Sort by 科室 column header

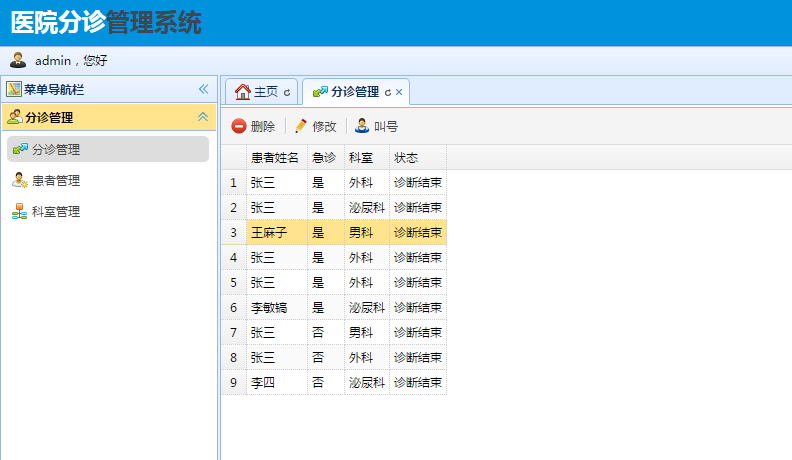pos(367,158)
